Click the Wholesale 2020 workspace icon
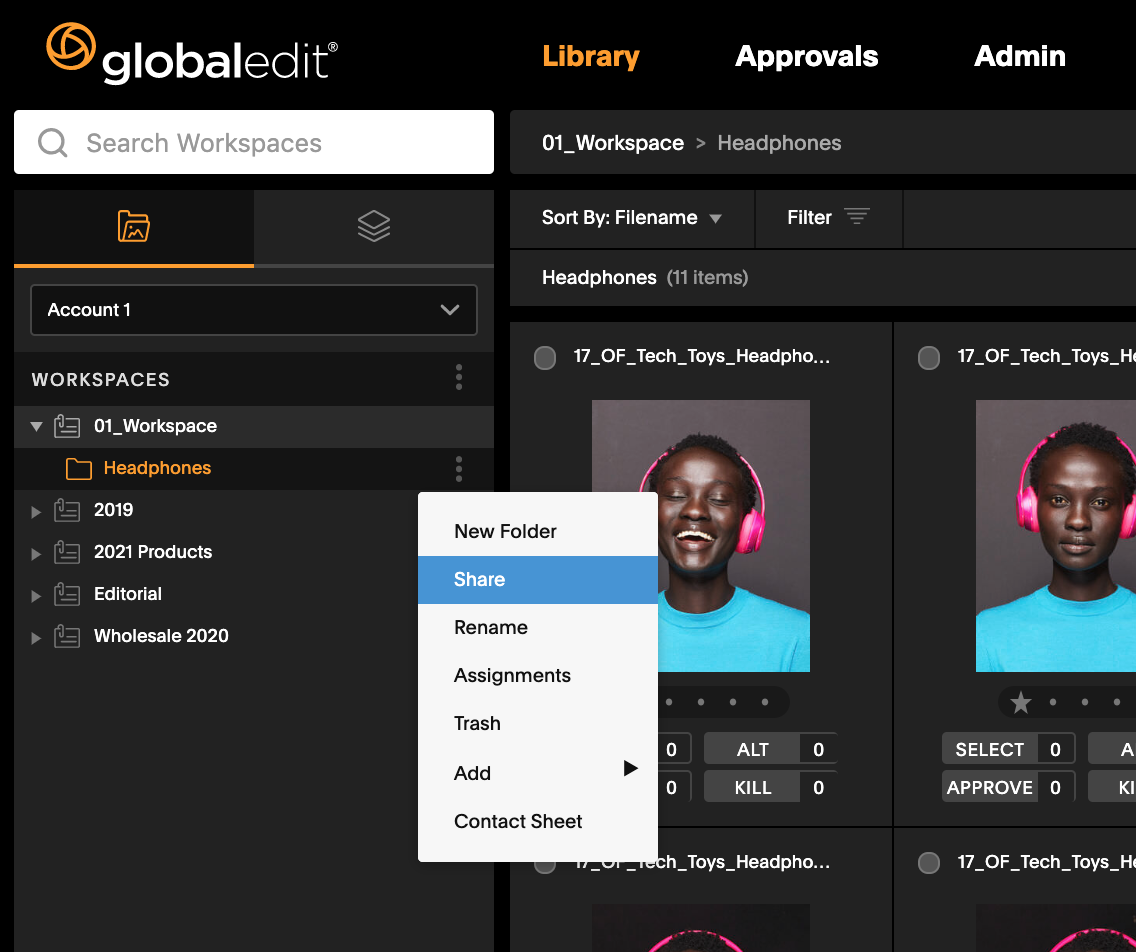Viewport: 1136px width, 952px height. [67, 636]
